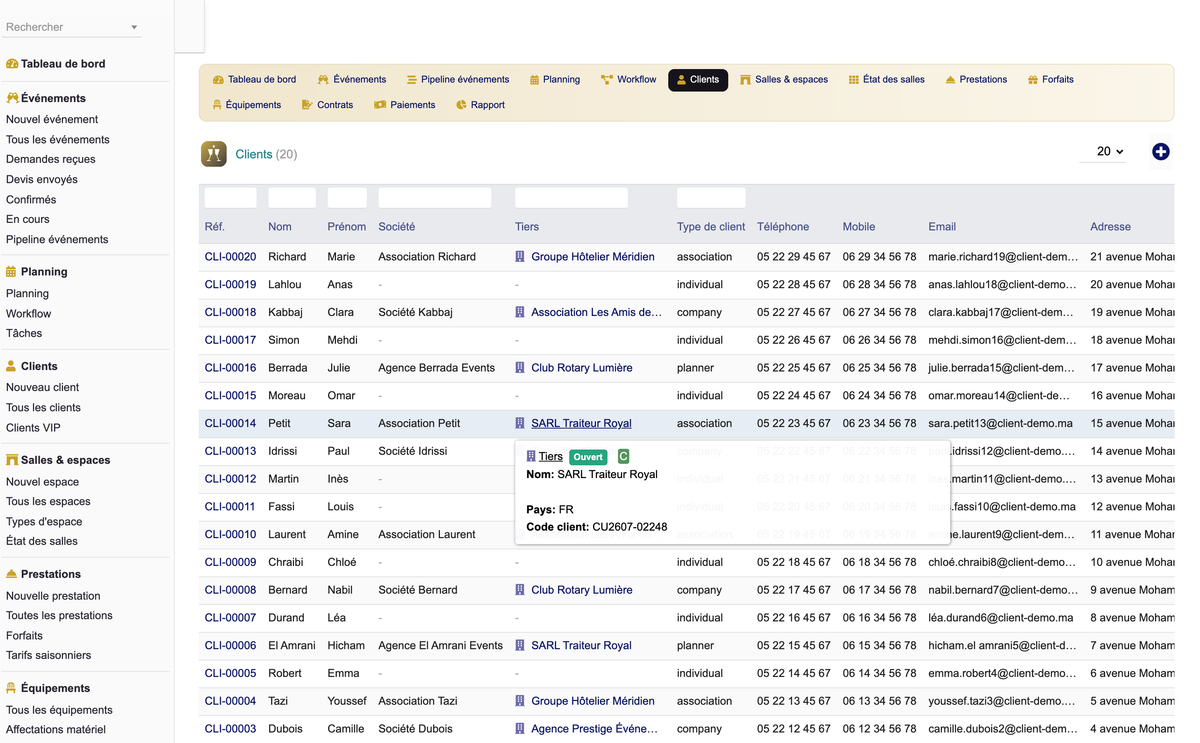Switch to the Workflow tab in the top bar
Image resolution: width=1200 pixels, height=743 pixels.
(x=629, y=80)
